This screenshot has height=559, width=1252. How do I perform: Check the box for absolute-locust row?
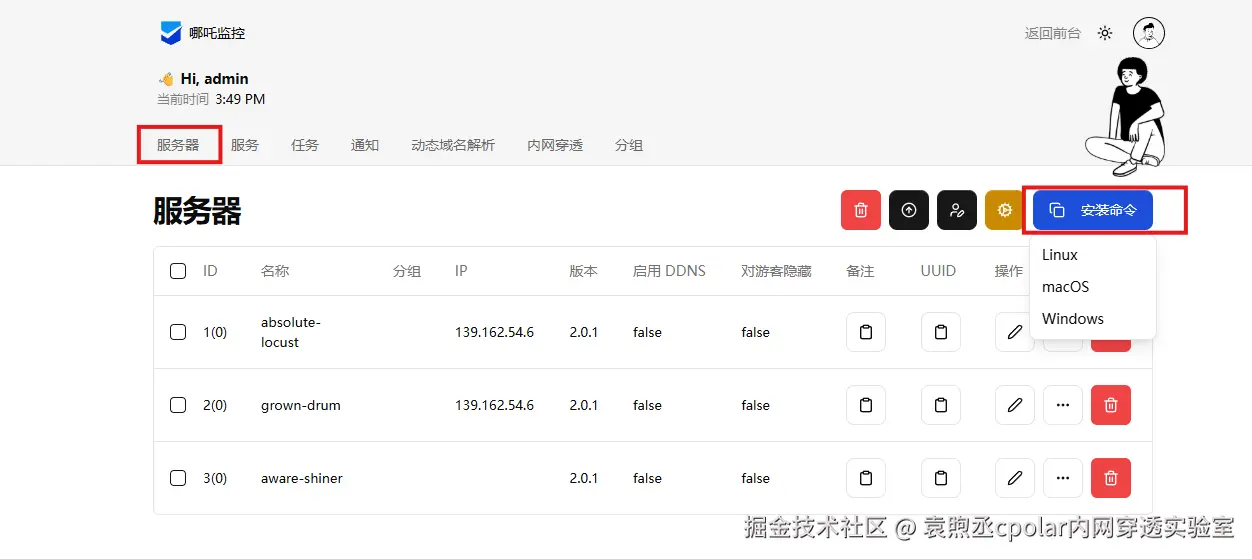pos(178,332)
